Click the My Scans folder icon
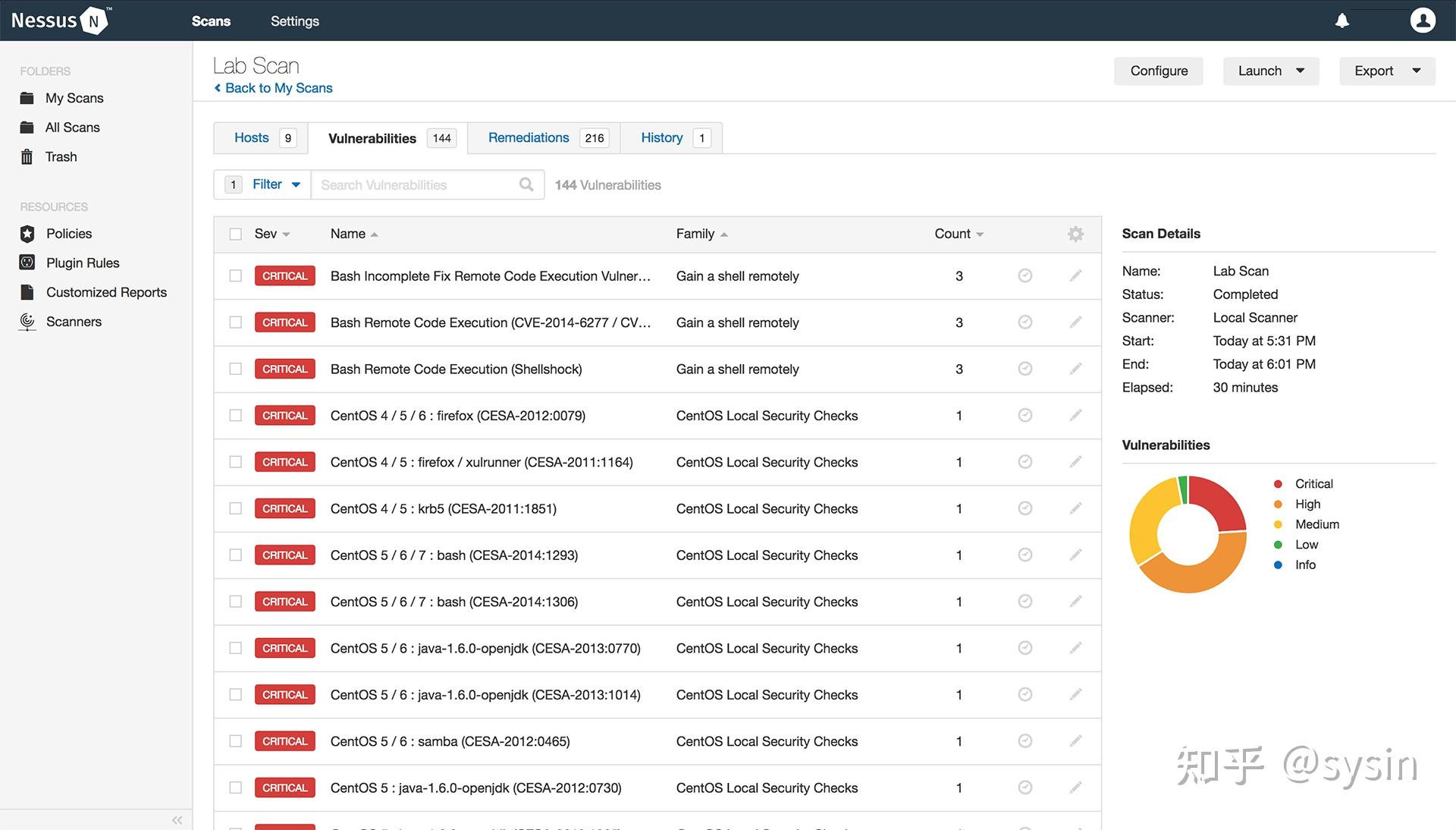Image resolution: width=1456 pixels, height=830 pixels. 27,98
